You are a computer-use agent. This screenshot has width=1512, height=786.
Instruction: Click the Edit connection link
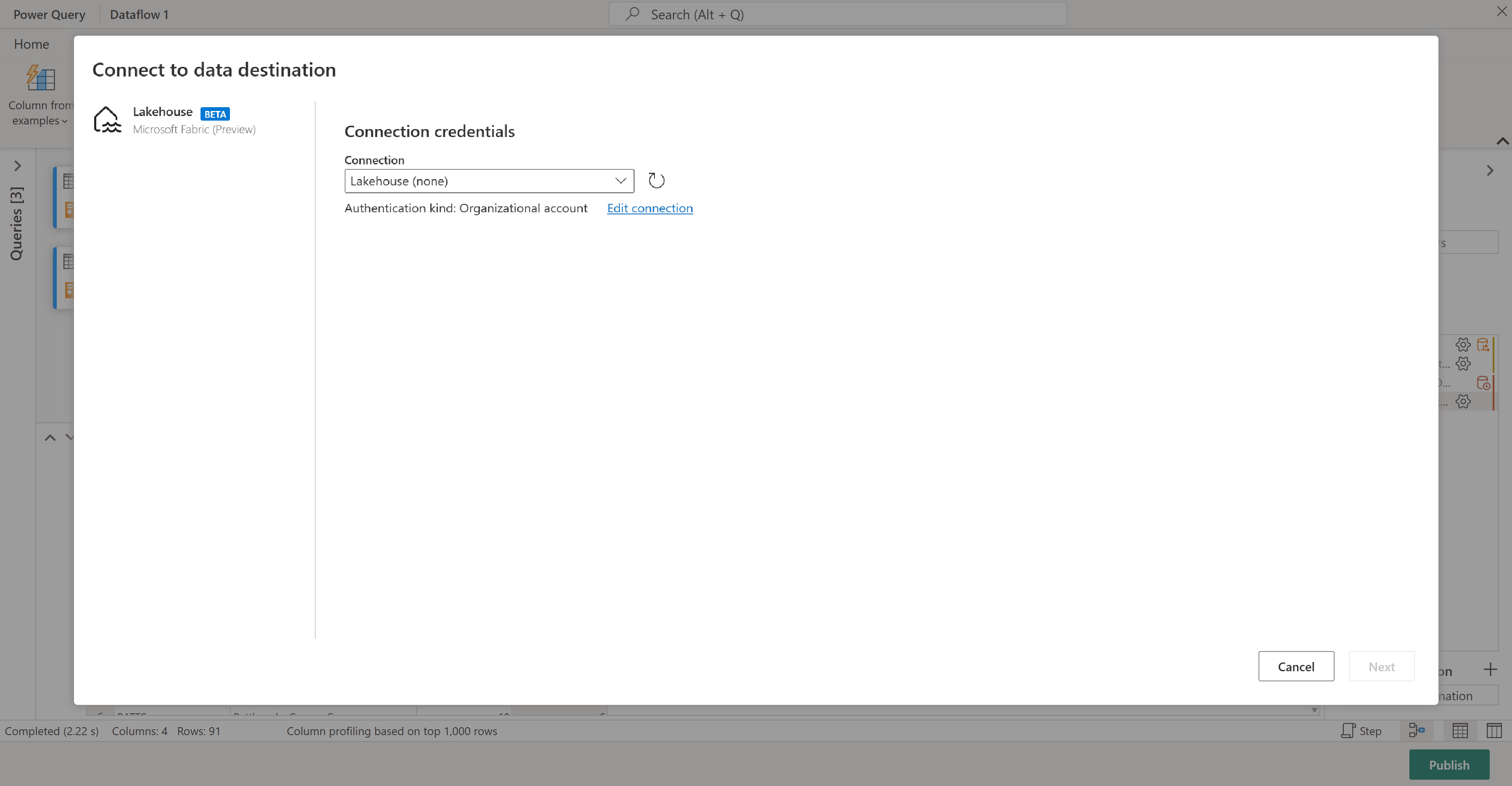click(649, 208)
